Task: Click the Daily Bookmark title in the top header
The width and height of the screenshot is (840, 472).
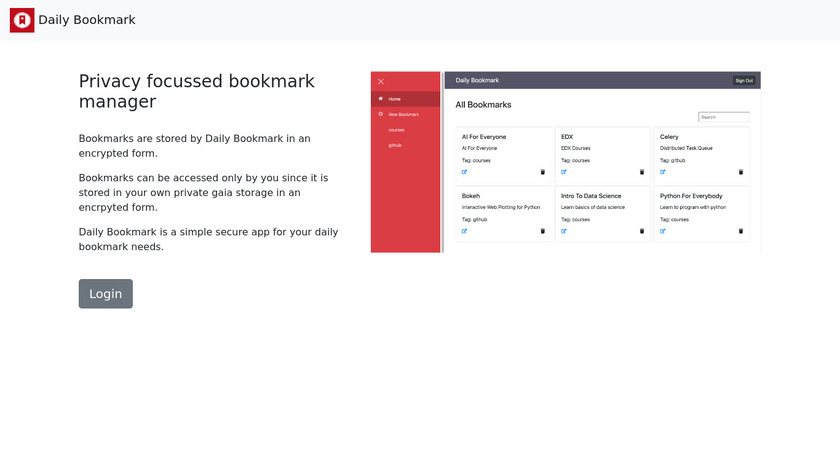Action: (x=87, y=20)
